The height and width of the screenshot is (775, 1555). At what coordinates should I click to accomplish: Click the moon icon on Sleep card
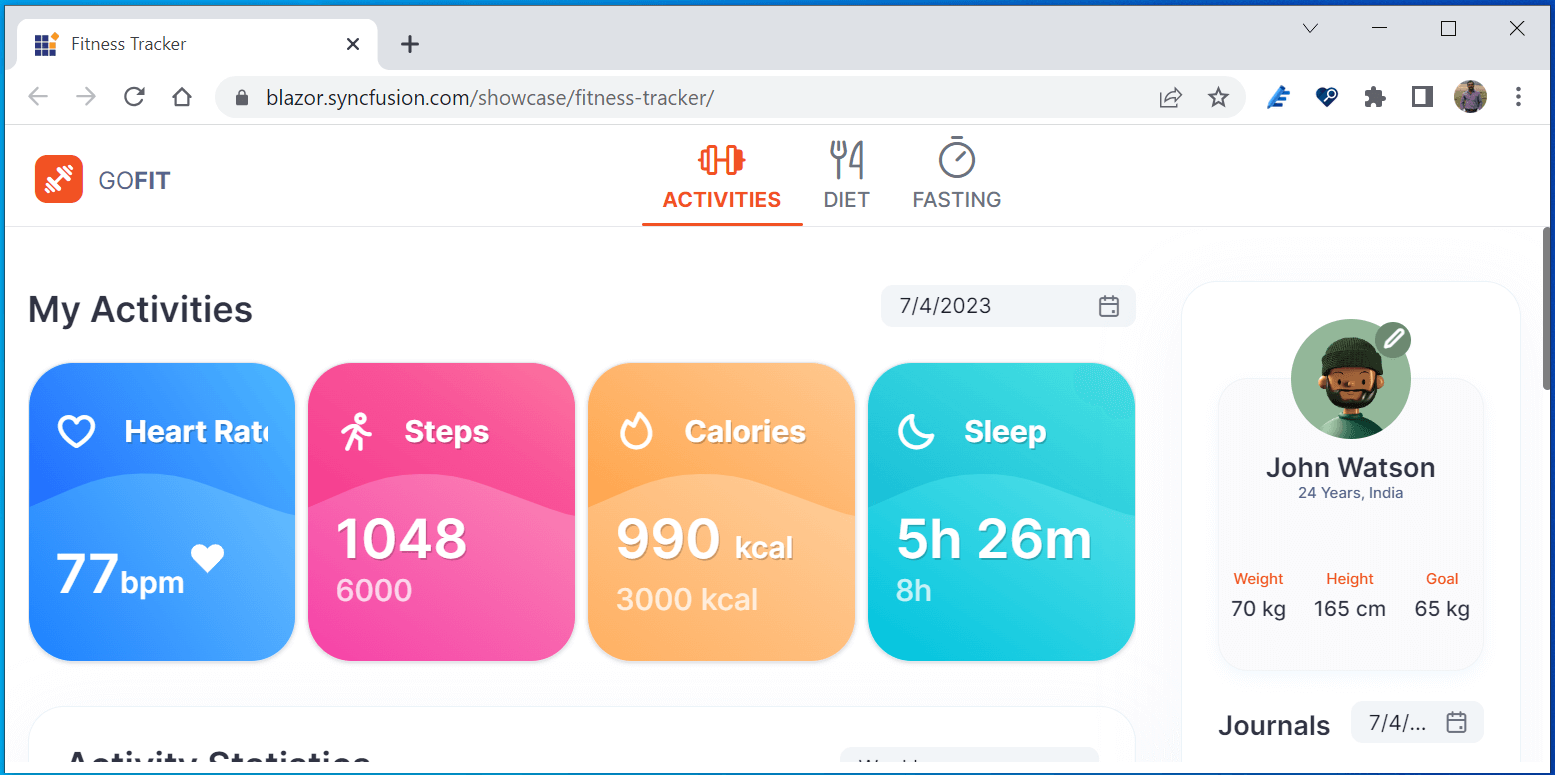point(916,432)
